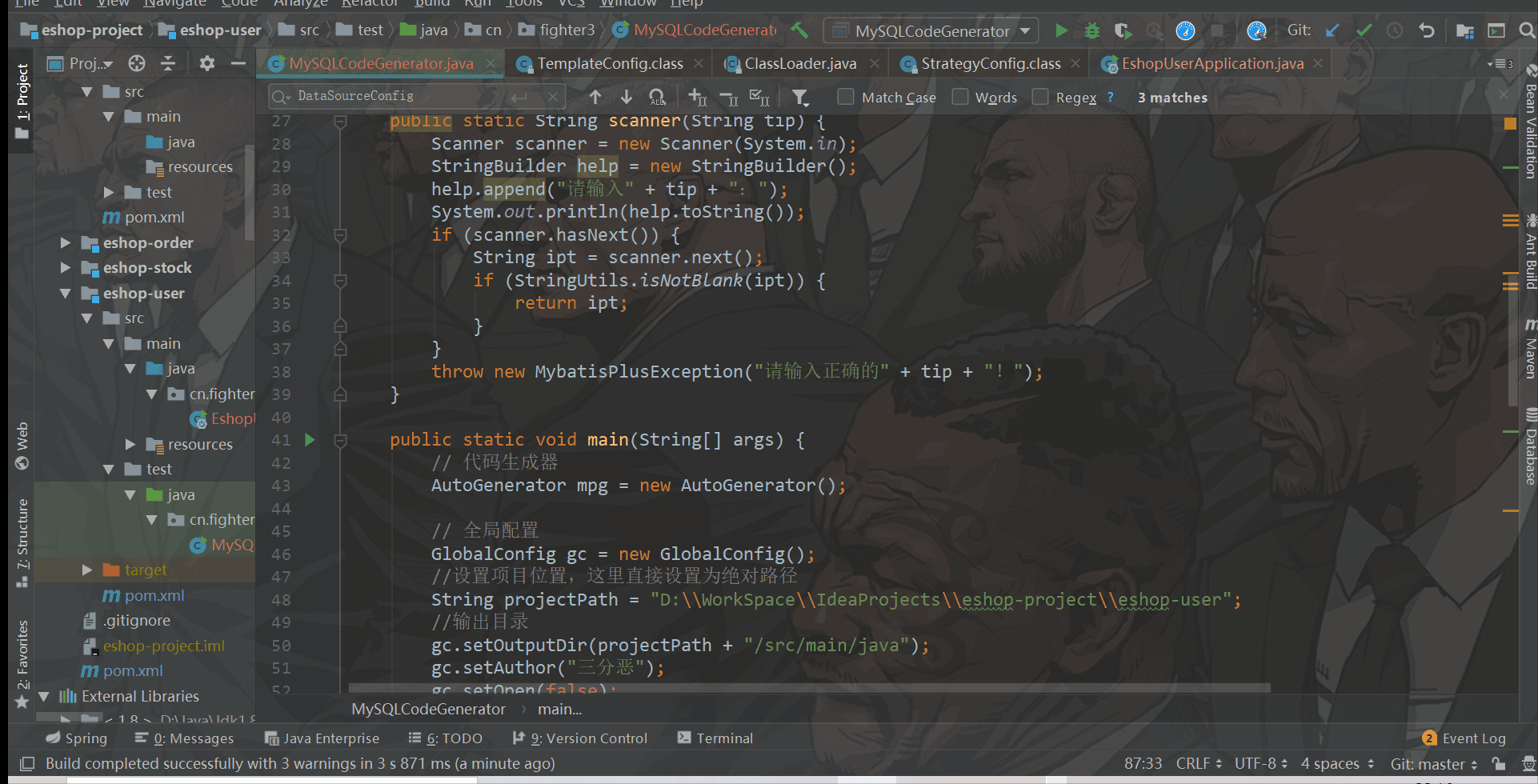Viewport: 1538px width, 784px height.
Task: Open Git: master branch menu
Action: [x=1434, y=763]
